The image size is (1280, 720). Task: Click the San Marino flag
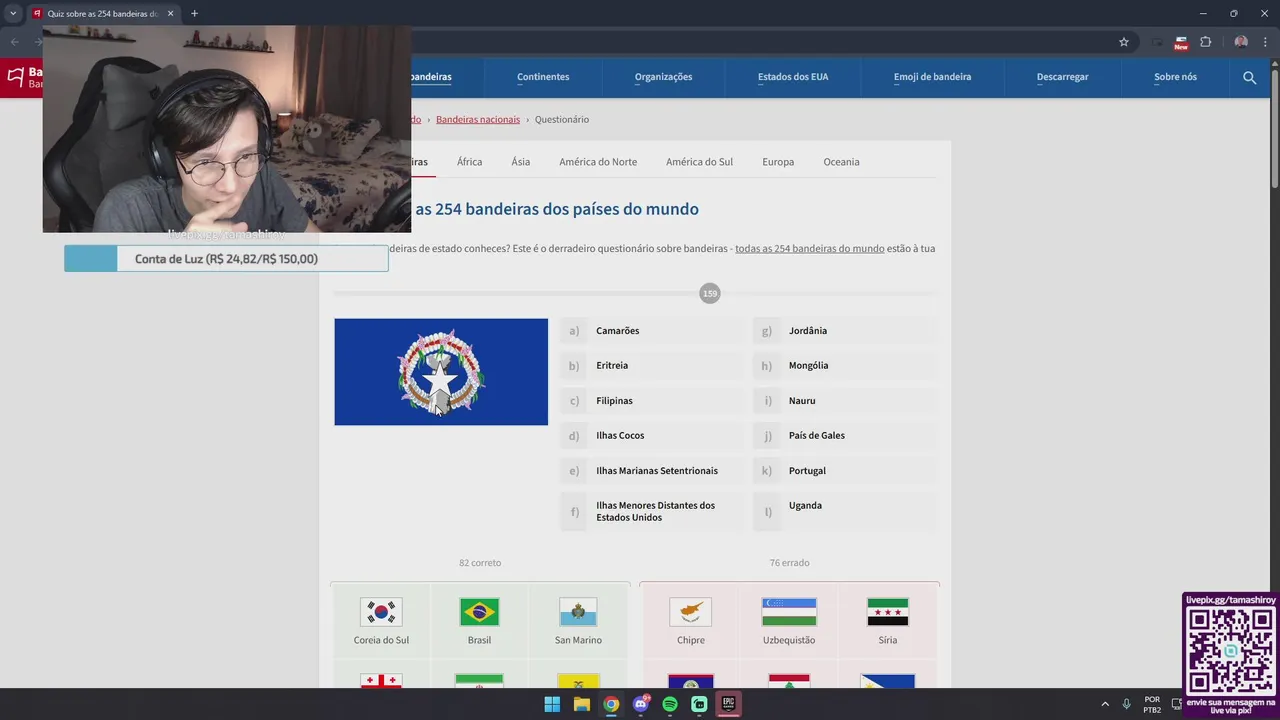[578, 612]
